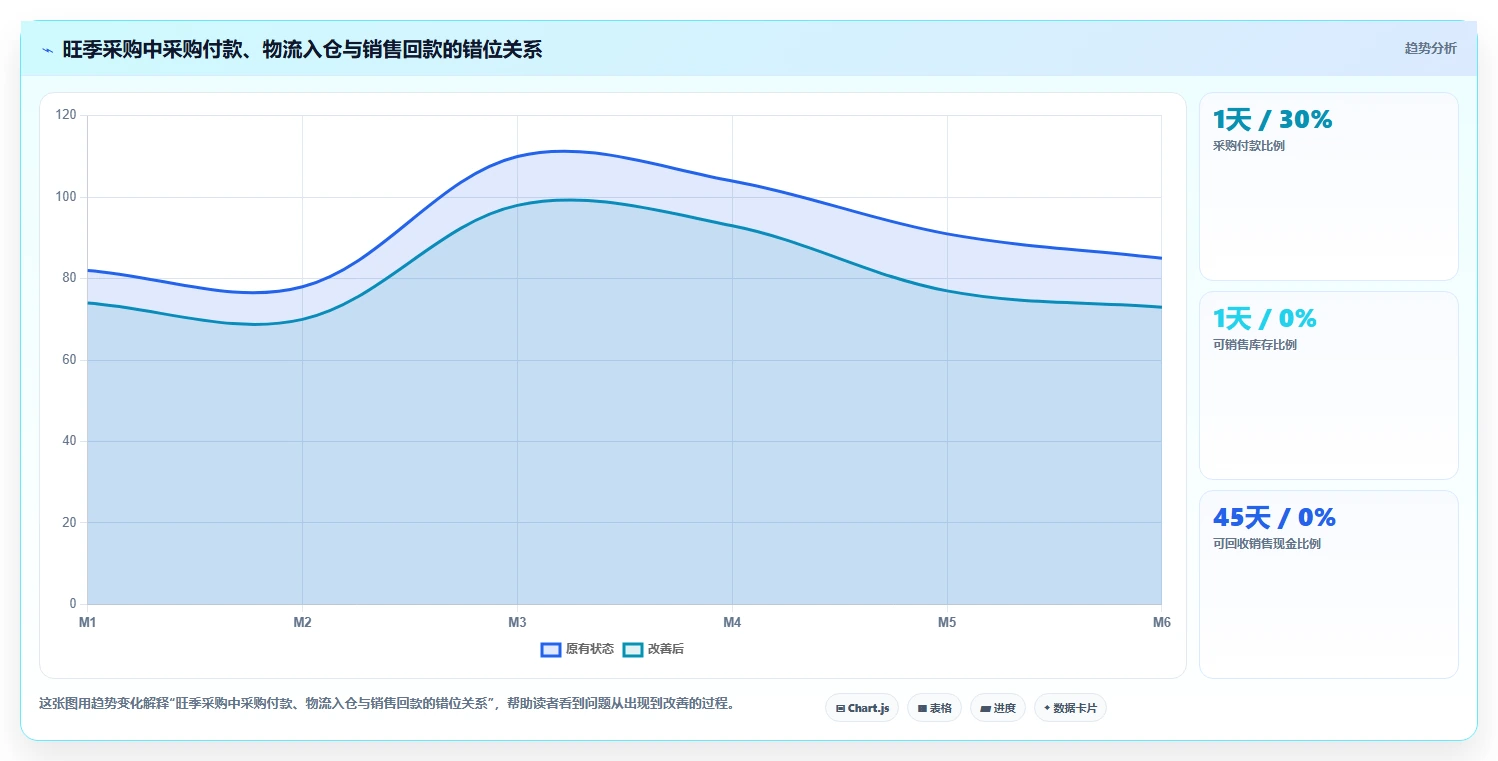The image size is (1498, 761).
Task: Click the description text under the chart
Action: 388,703
